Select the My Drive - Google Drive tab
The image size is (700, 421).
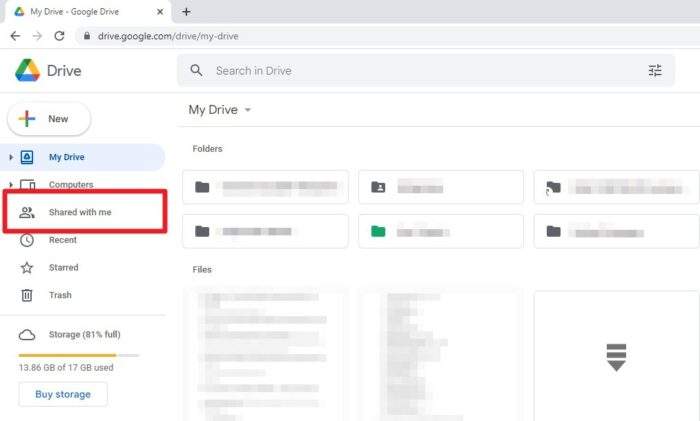tap(88, 12)
